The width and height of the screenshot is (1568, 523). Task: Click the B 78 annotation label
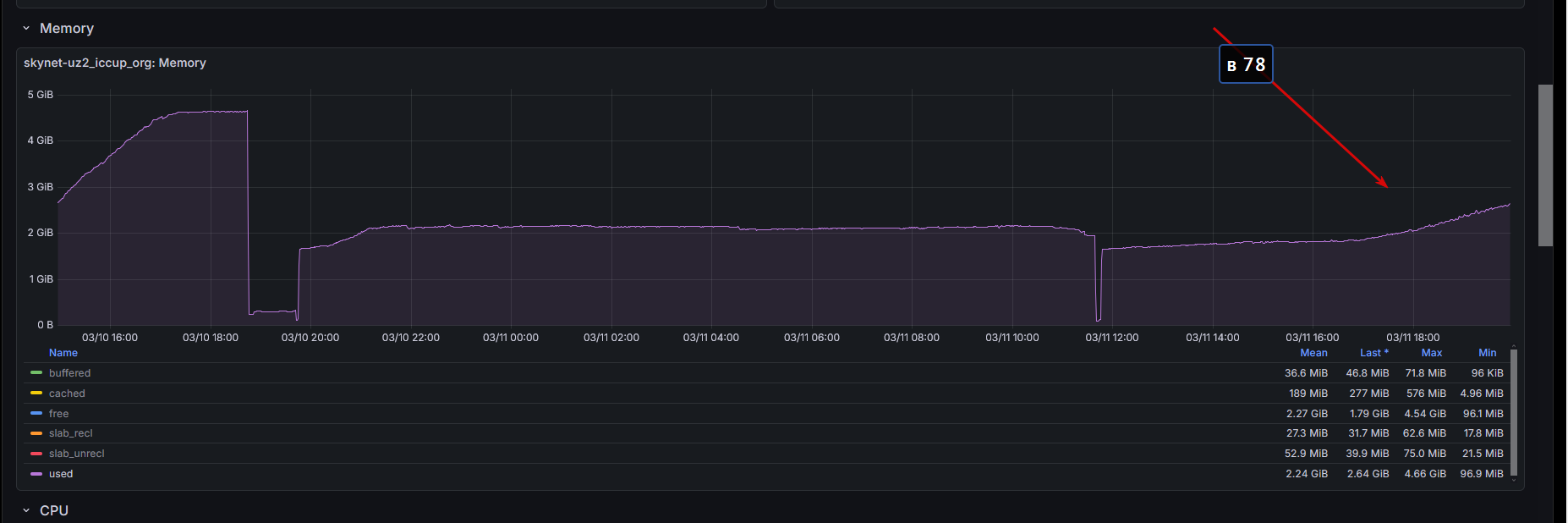pyautogui.click(x=1246, y=64)
